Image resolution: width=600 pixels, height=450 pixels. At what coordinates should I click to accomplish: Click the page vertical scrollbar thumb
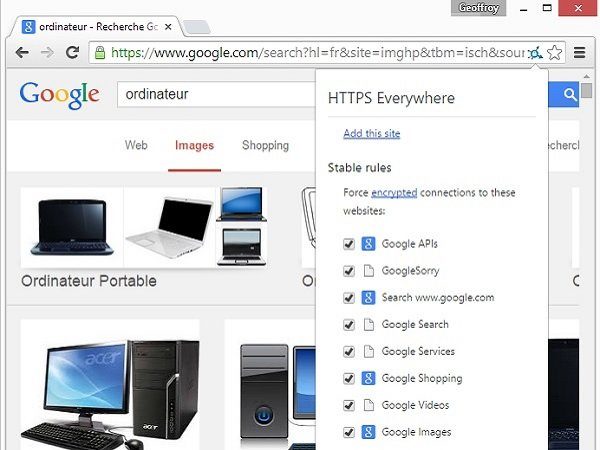point(586,91)
